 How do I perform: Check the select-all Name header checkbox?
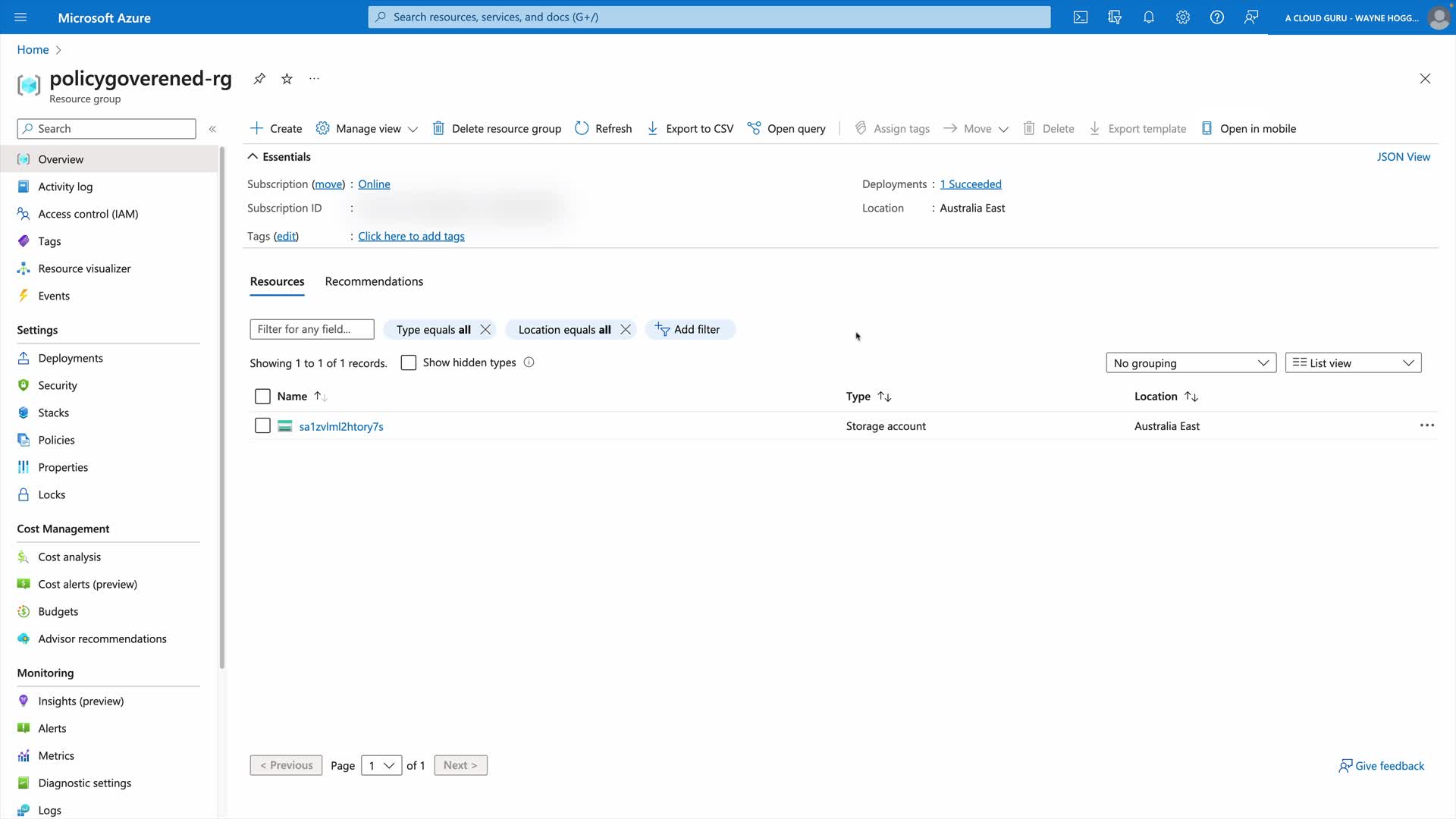[262, 397]
